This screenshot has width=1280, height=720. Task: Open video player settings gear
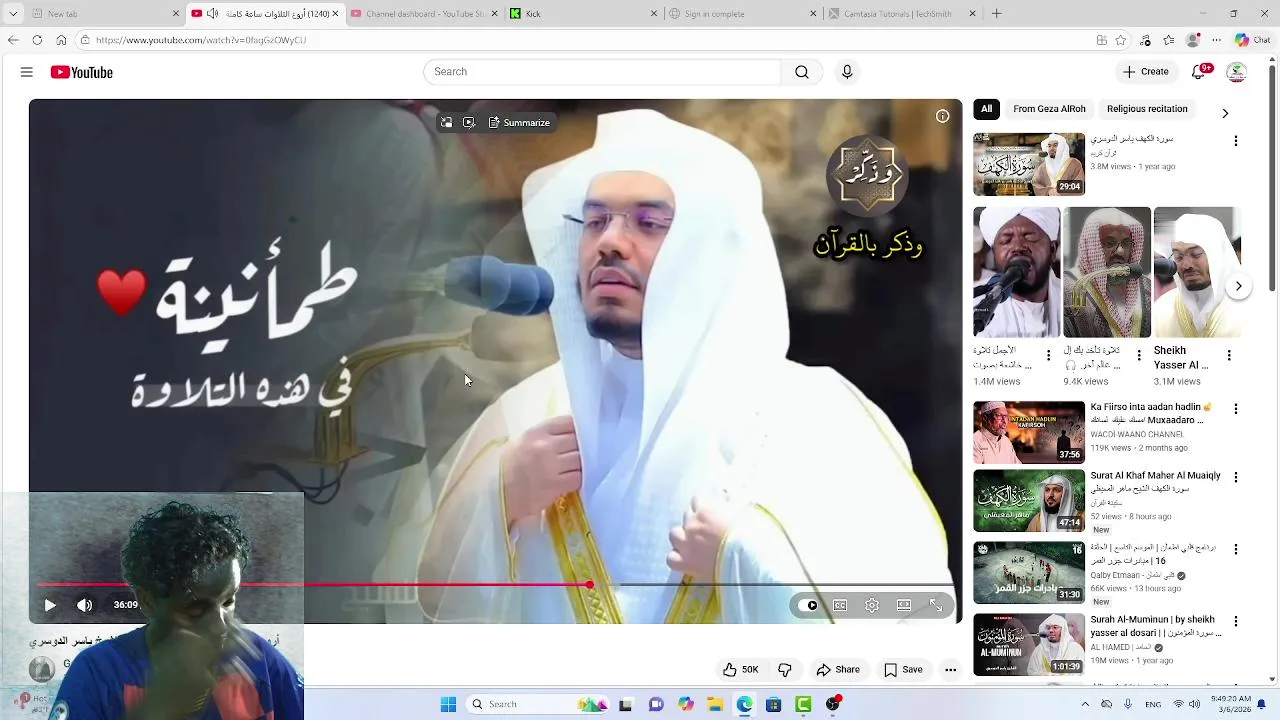tap(872, 605)
